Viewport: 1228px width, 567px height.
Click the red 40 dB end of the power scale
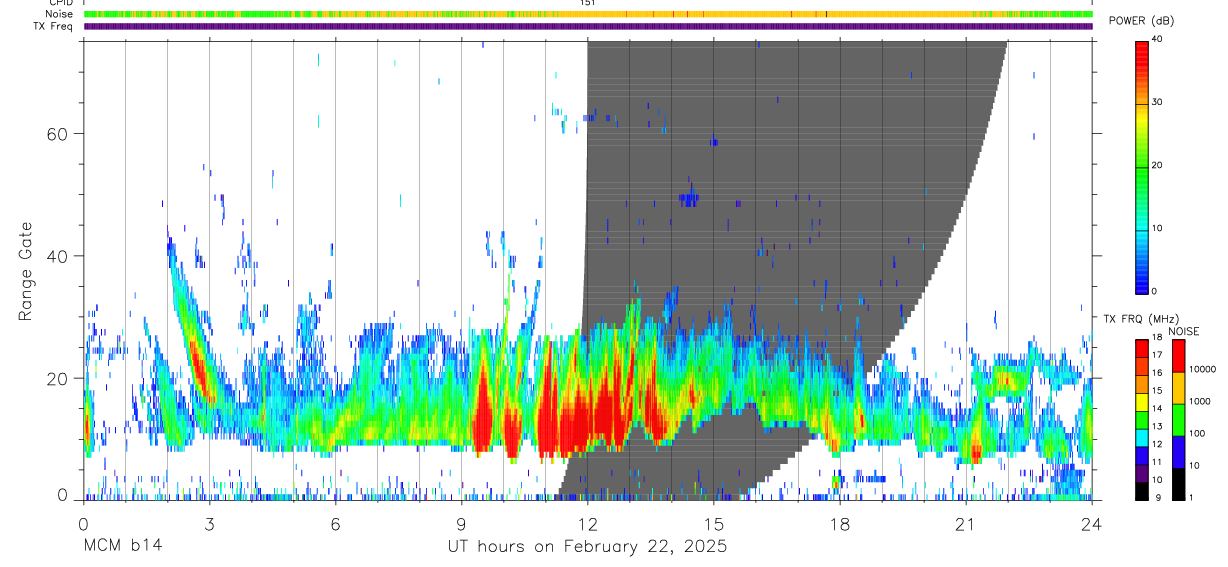pos(1142,45)
